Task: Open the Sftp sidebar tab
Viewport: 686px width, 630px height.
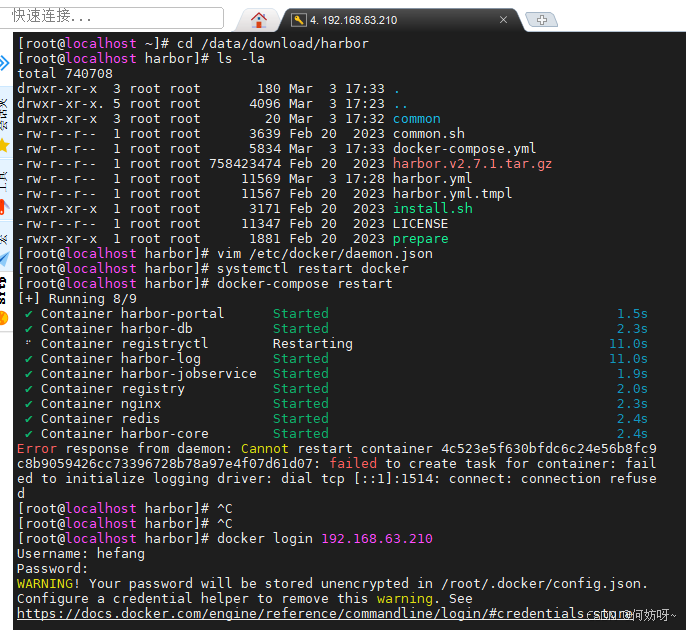Action: (x=4, y=302)
